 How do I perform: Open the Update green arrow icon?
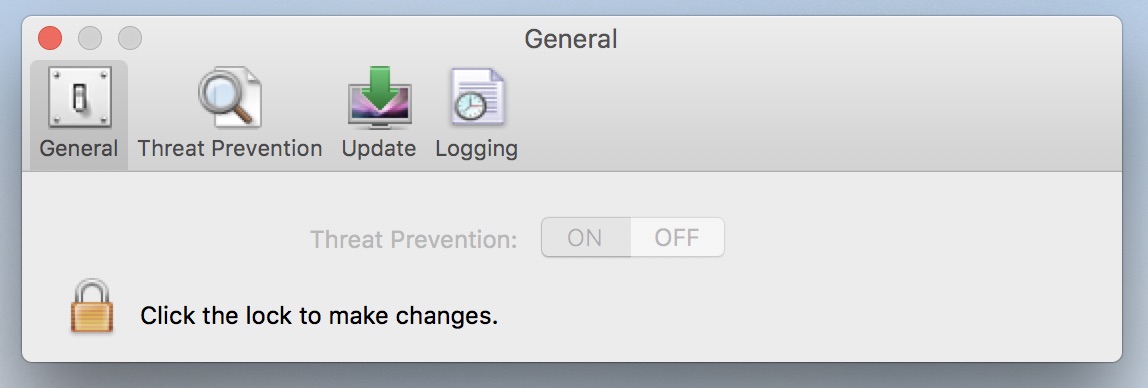pyautogui.click(x=379, y=98)
